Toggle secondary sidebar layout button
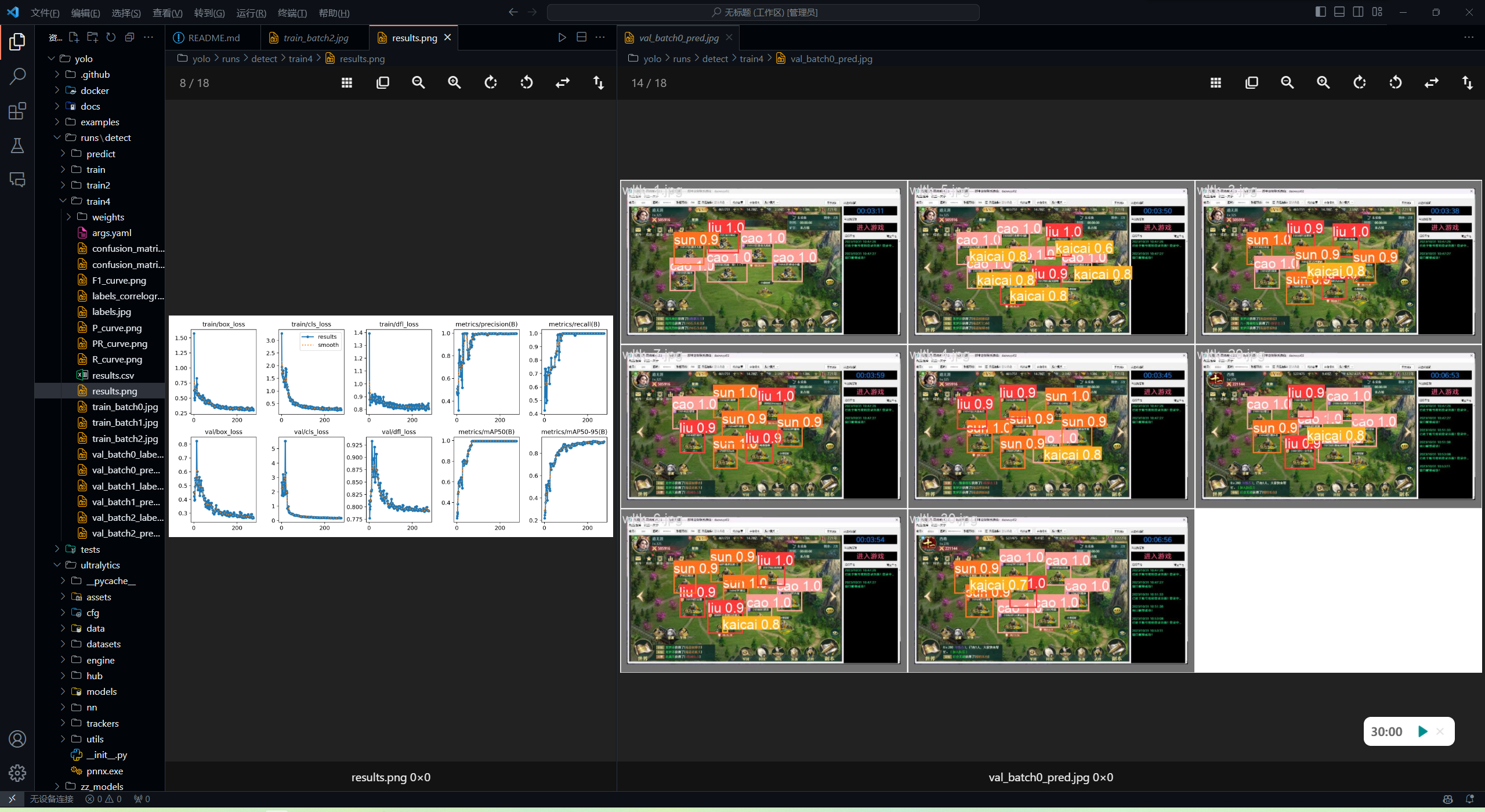Viewport: 1485px width, 812px height. pos(1358,12)
